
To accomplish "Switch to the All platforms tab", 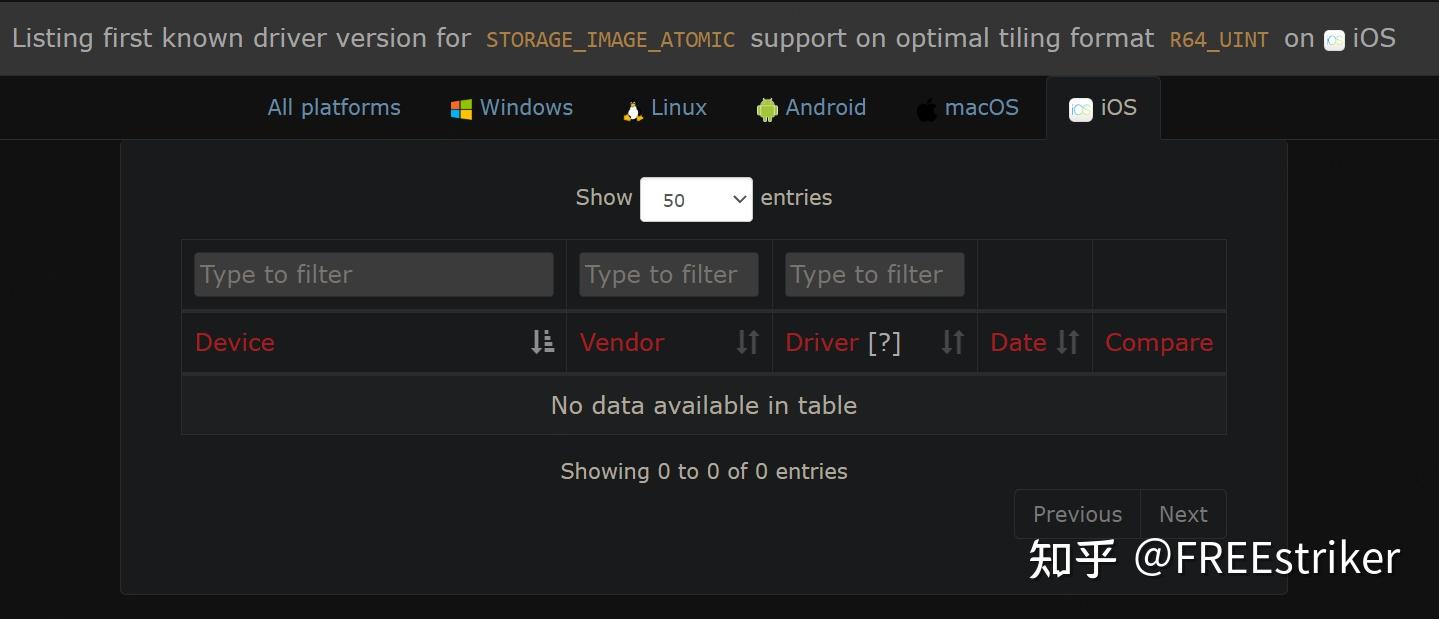I will (334, 108).
